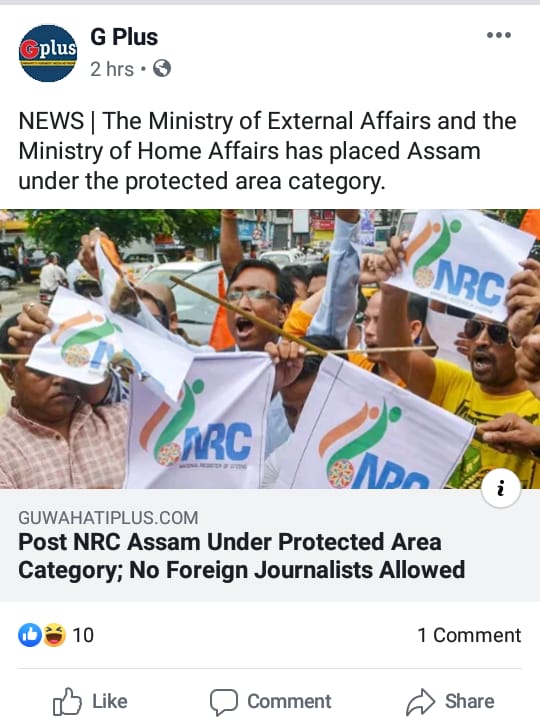Click the 2 hrs timestamp
The width and height of the screenshot is (540, 725).
tap(112, 69)
